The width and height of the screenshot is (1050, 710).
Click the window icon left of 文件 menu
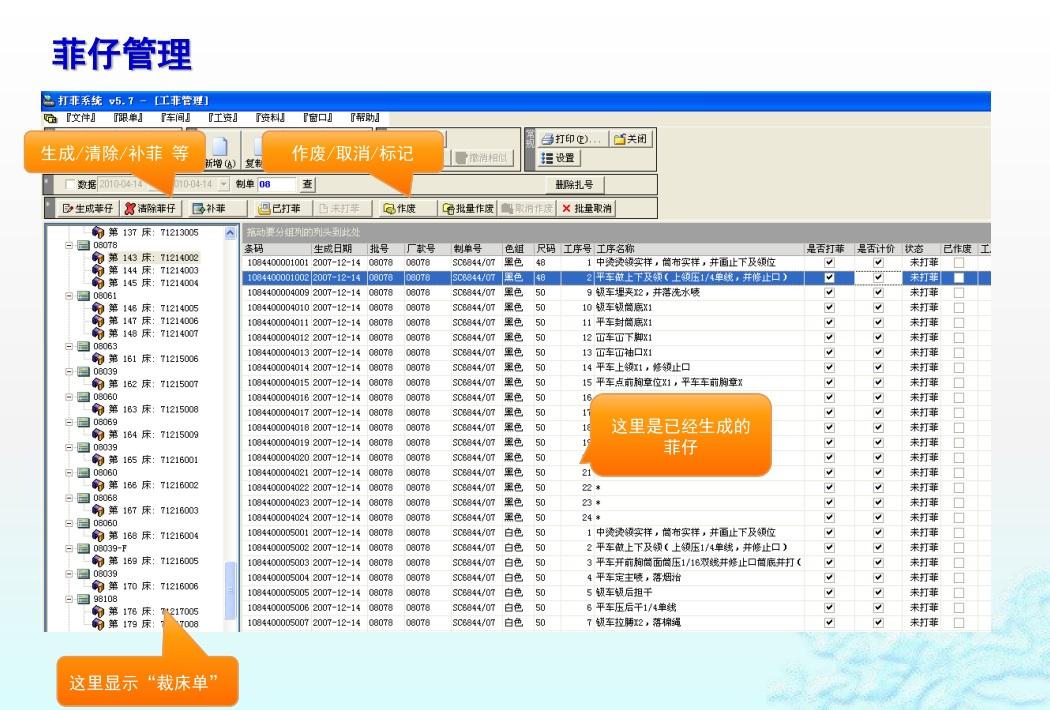coord(50,118)
